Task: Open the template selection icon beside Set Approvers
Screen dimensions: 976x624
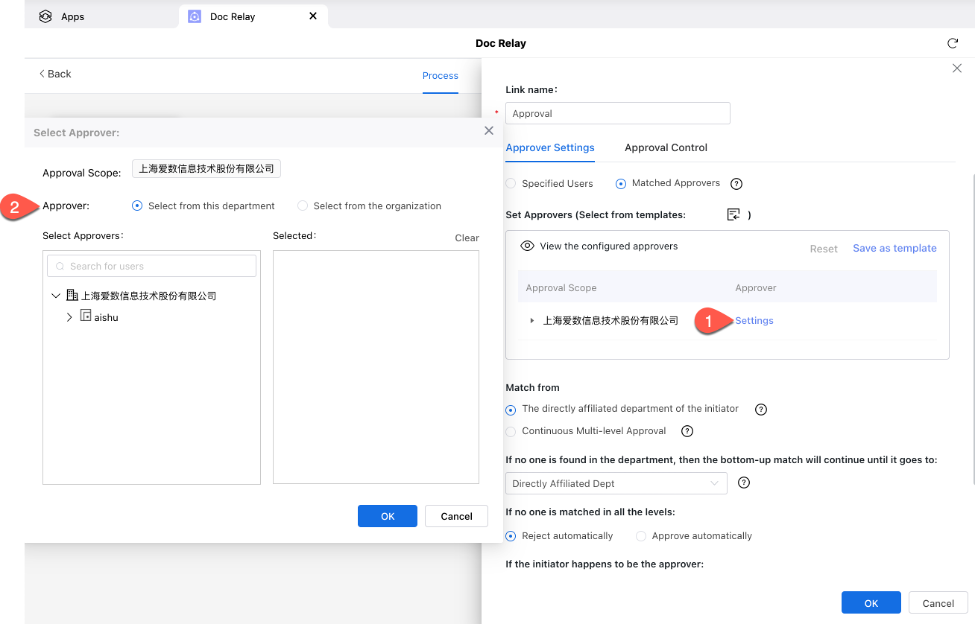Action: (733, 215)
